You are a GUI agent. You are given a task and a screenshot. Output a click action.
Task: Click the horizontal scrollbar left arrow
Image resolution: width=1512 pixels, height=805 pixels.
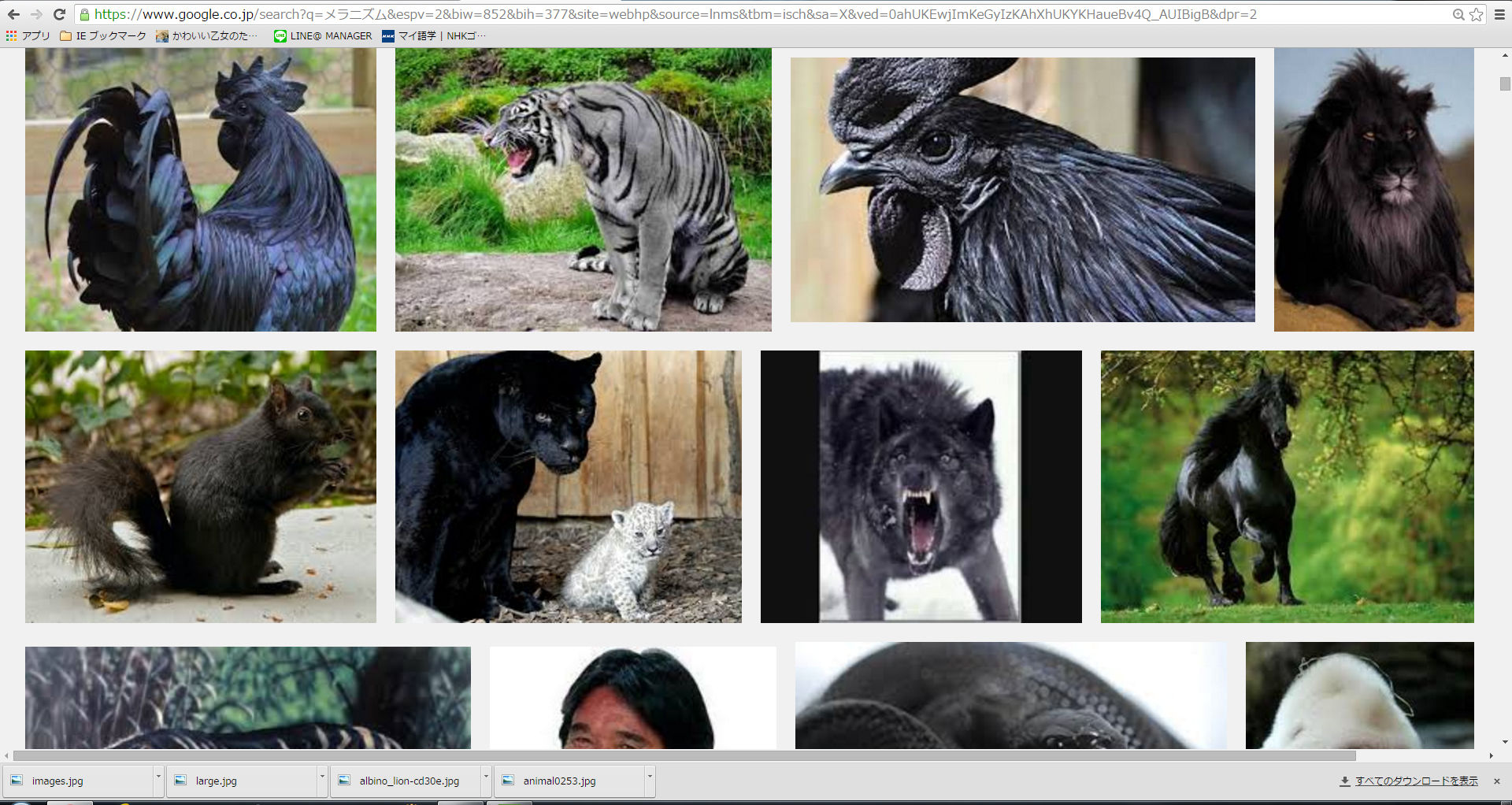(x=6, y=756)
